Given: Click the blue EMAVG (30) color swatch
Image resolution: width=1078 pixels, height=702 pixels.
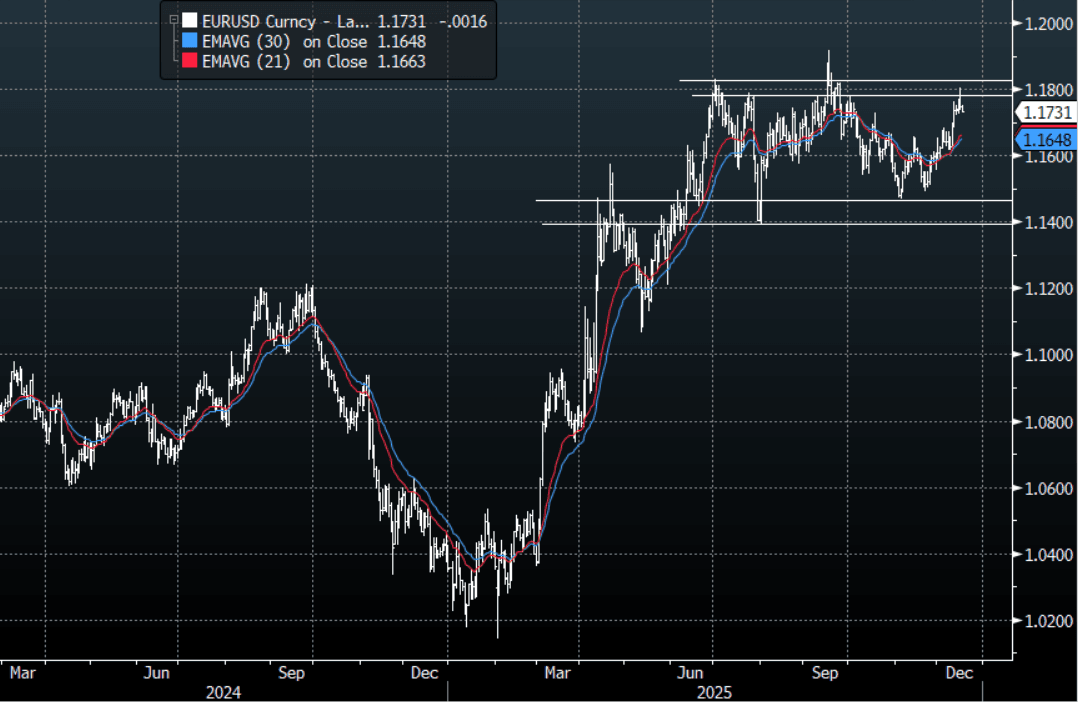Looking at the screenshot, I should point(189,41).
